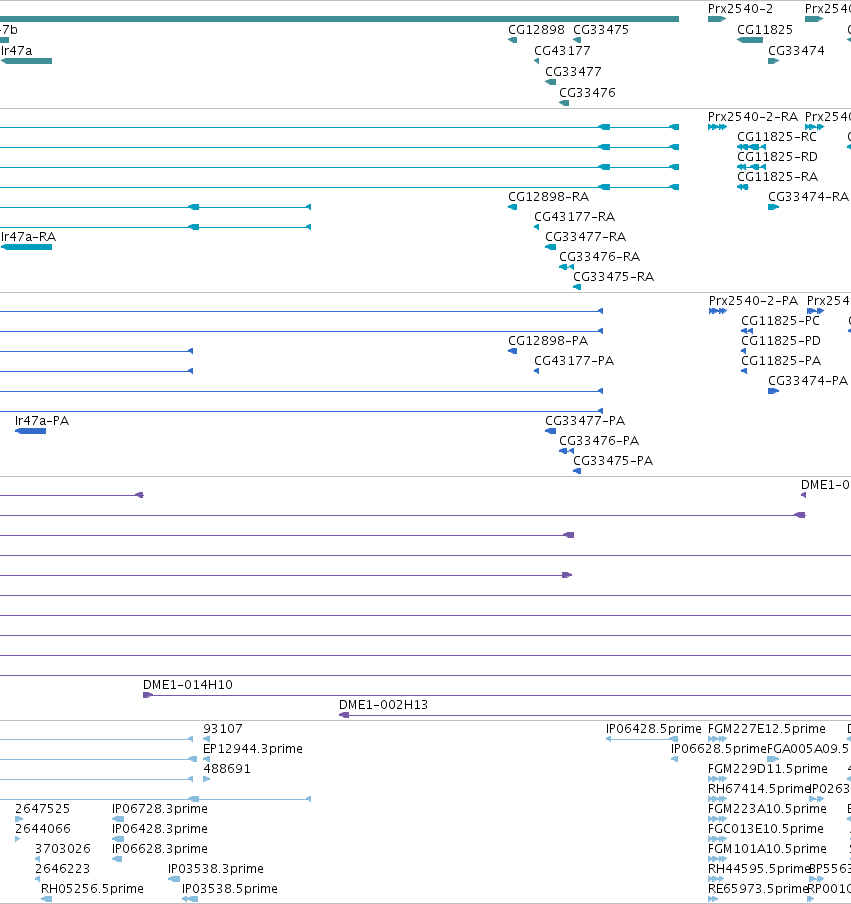The height and width of the screenshot is (904, 851).
Task: Click EST label 93107
Action: coord(223,729)
